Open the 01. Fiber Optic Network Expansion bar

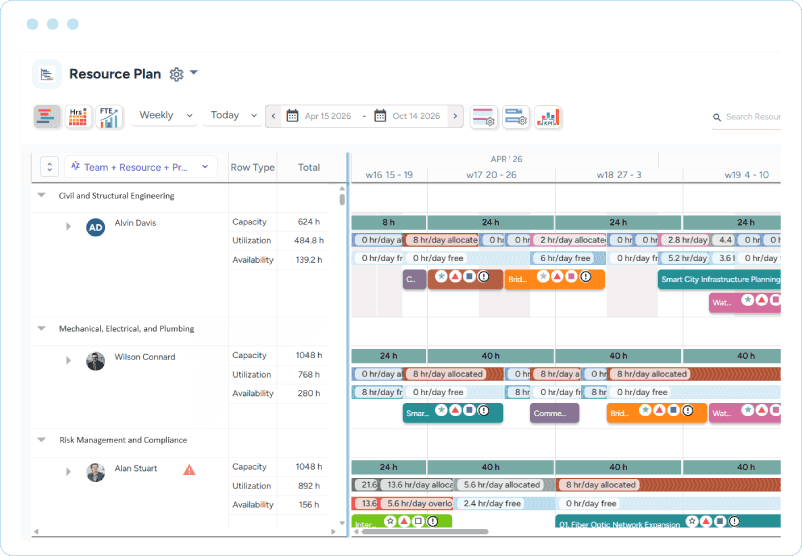pos(668,521)
